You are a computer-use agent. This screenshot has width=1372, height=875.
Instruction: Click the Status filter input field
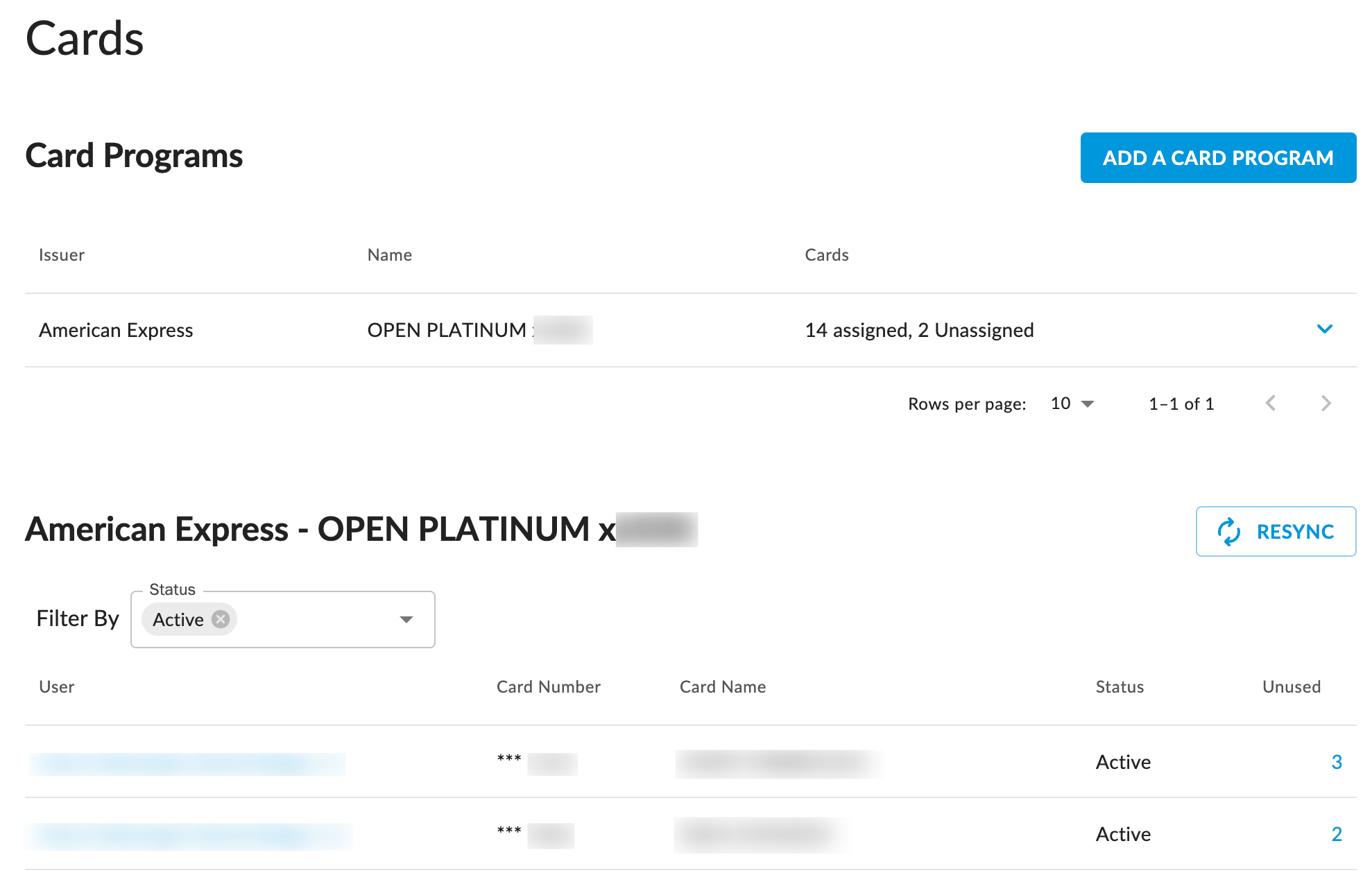312,619
